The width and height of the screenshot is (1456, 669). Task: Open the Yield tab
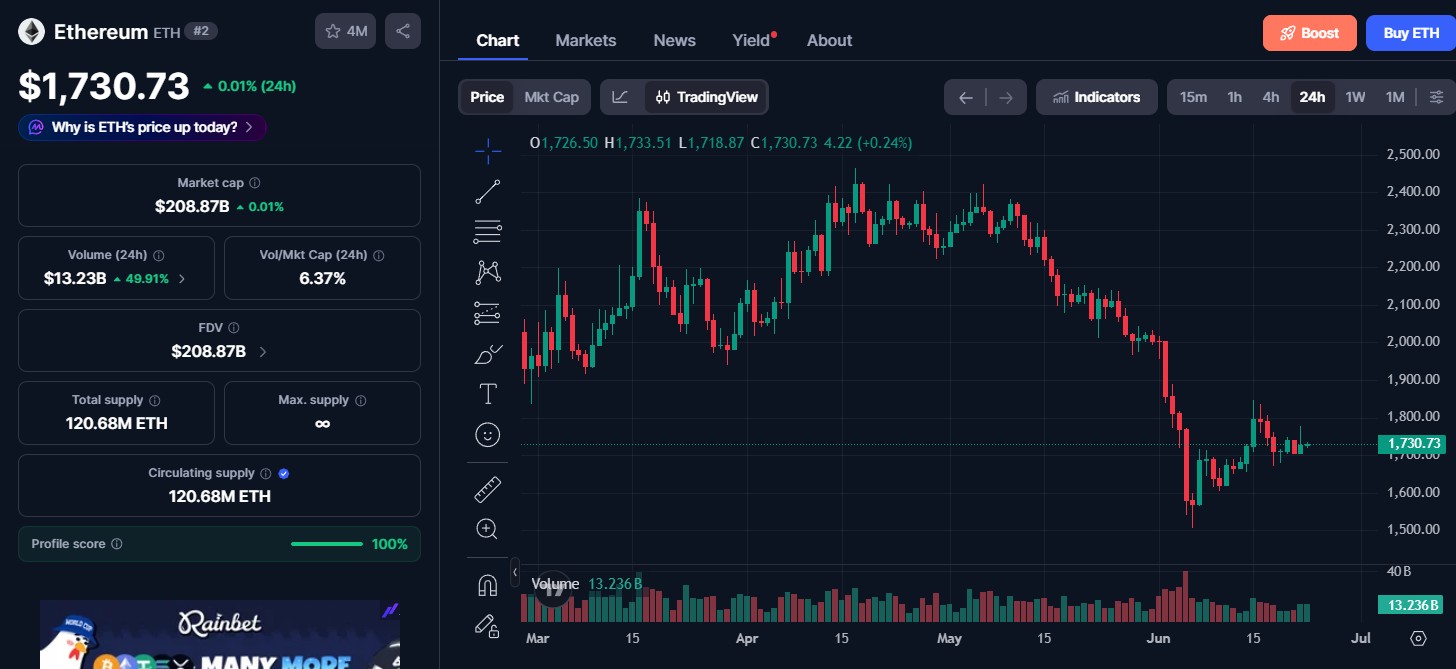(752, 40)
